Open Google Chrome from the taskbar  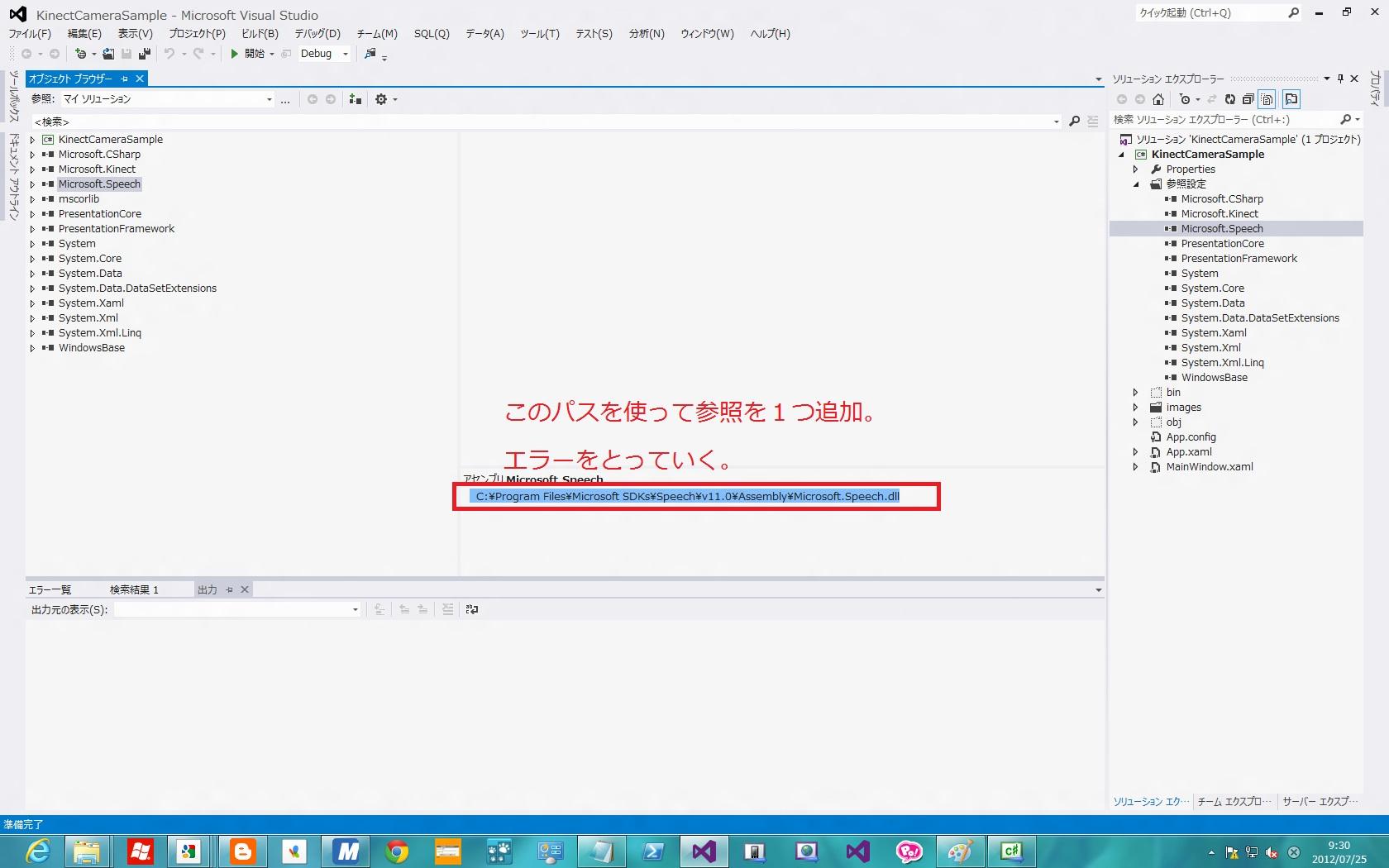397,851
